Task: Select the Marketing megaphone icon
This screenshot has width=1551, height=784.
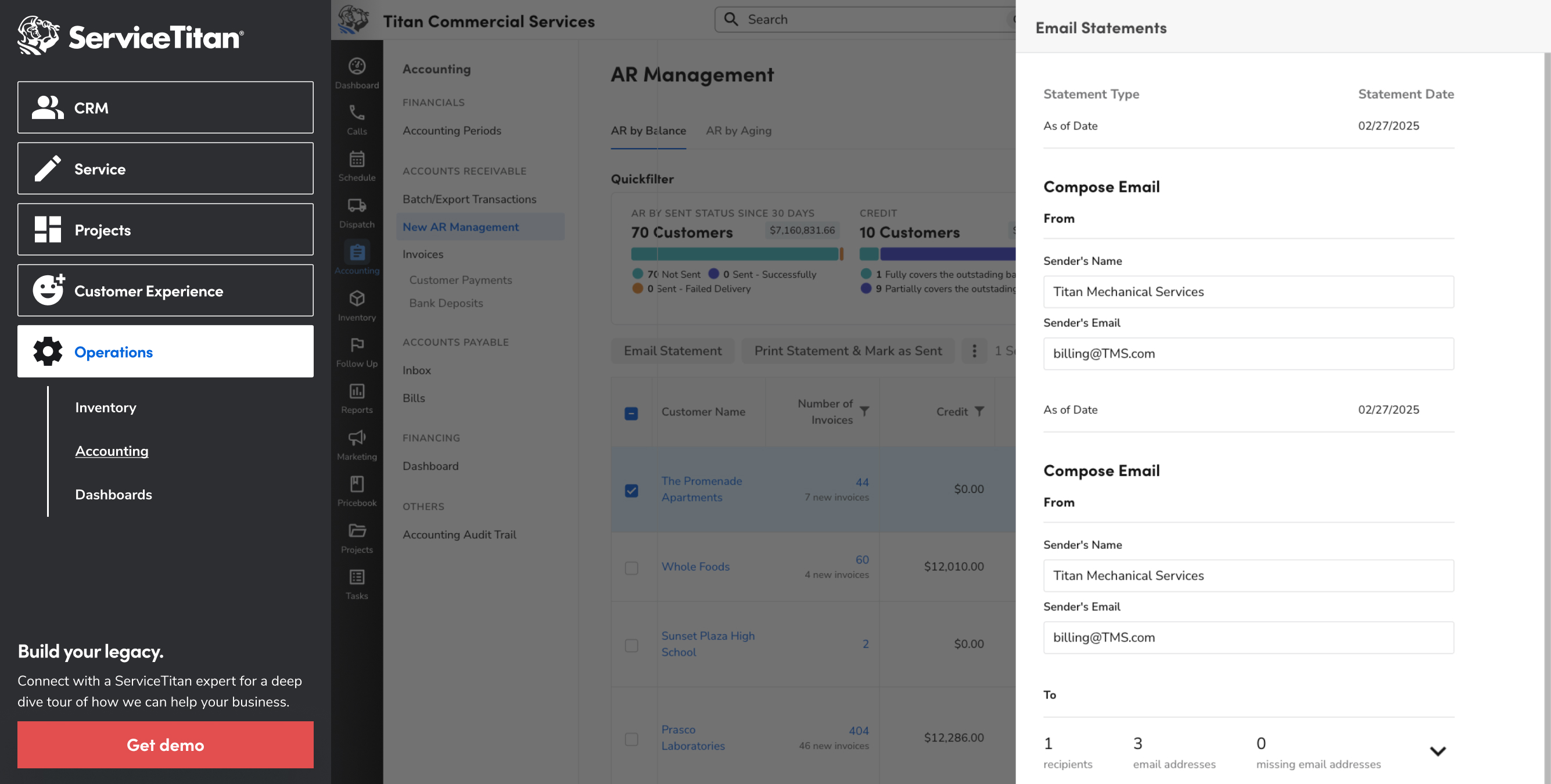Action: pos(357,438)
